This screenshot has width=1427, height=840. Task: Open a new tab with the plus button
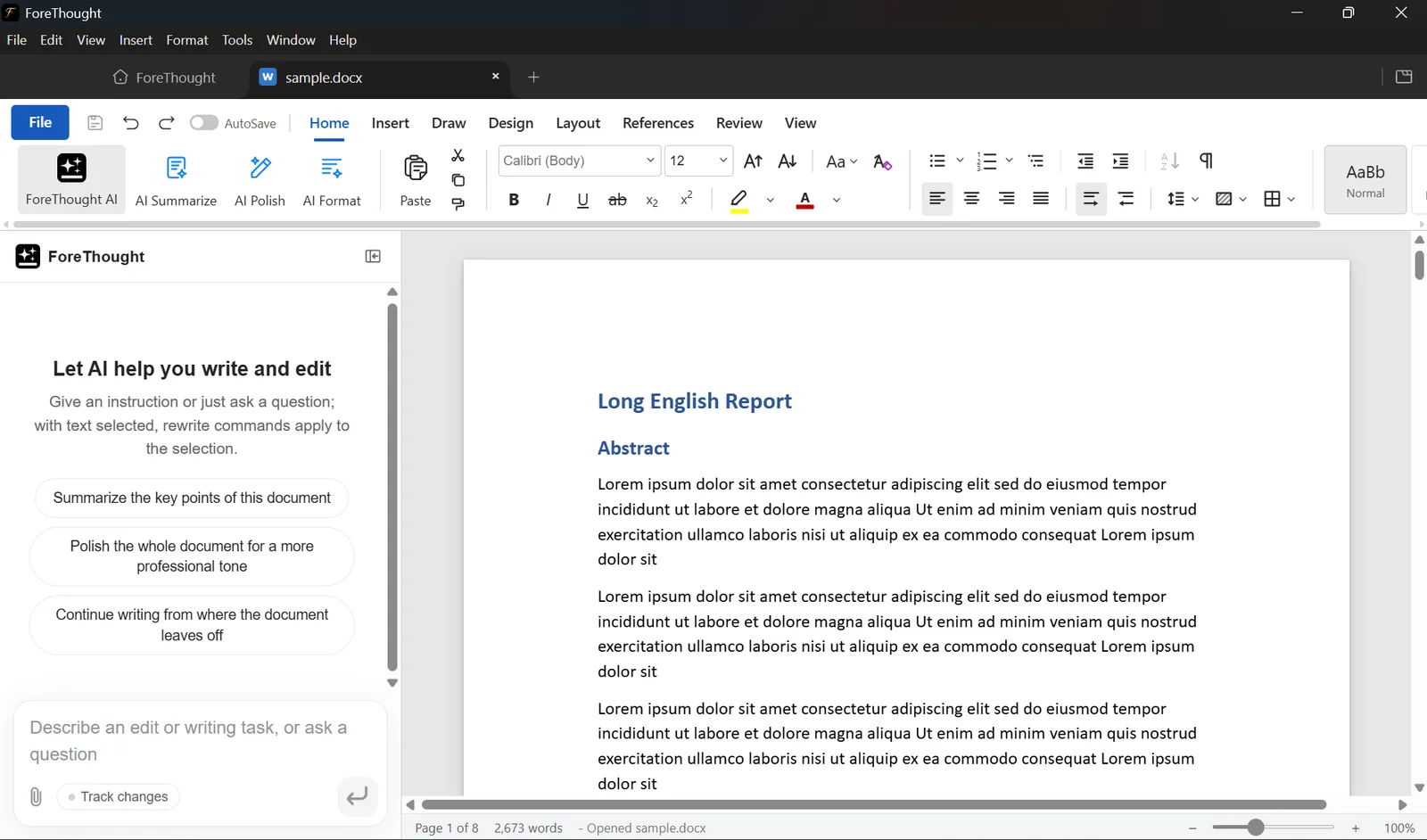point(533,77)
